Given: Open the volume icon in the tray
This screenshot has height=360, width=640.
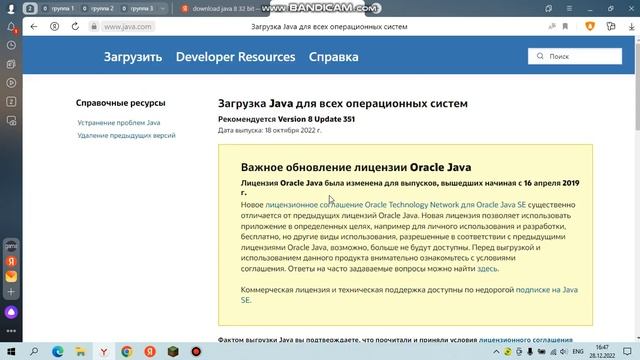Looking at the screenshot, I should (564, 351).
